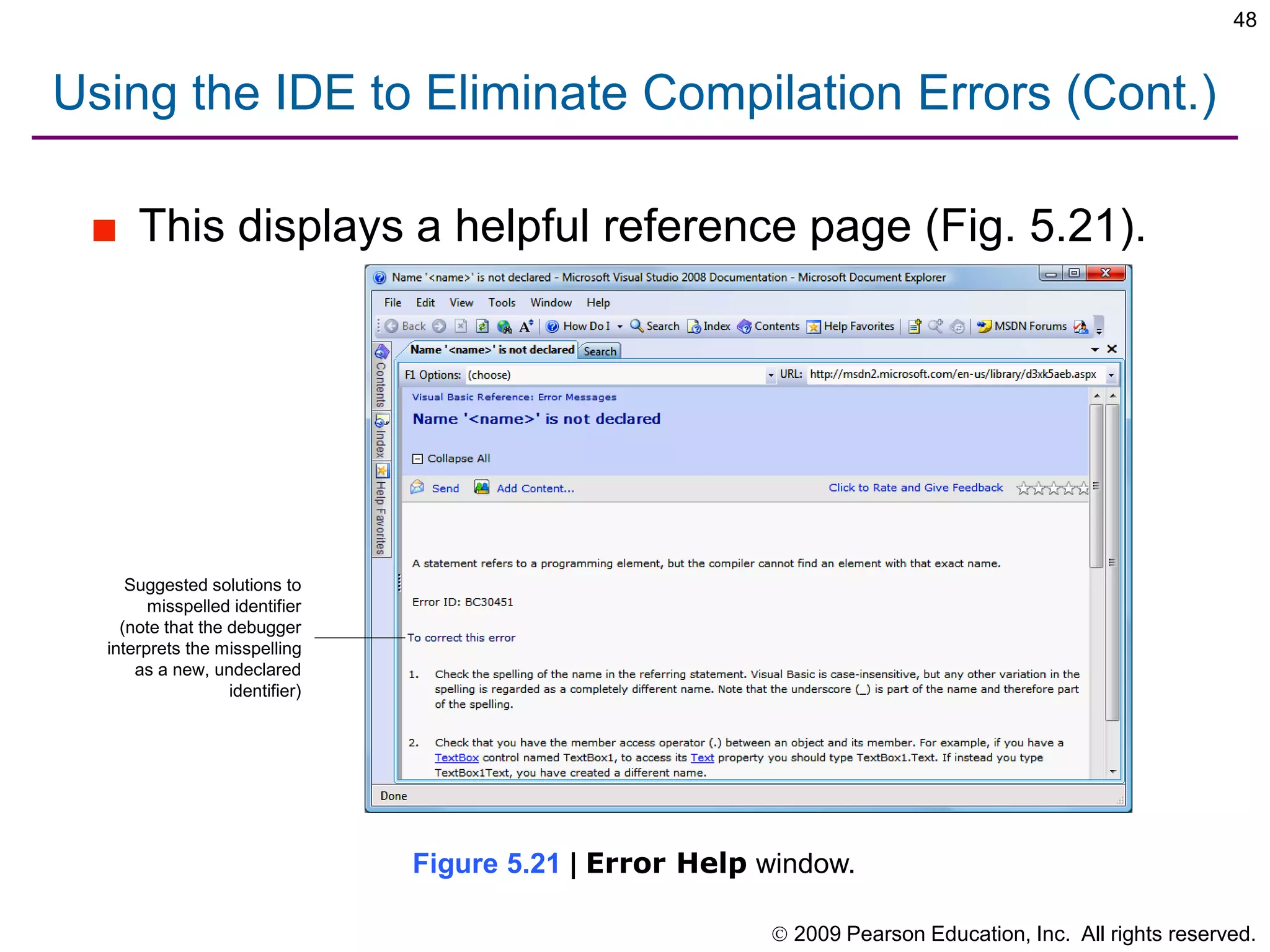
Task: Open the How Do I help page
Action: point(579,326)
